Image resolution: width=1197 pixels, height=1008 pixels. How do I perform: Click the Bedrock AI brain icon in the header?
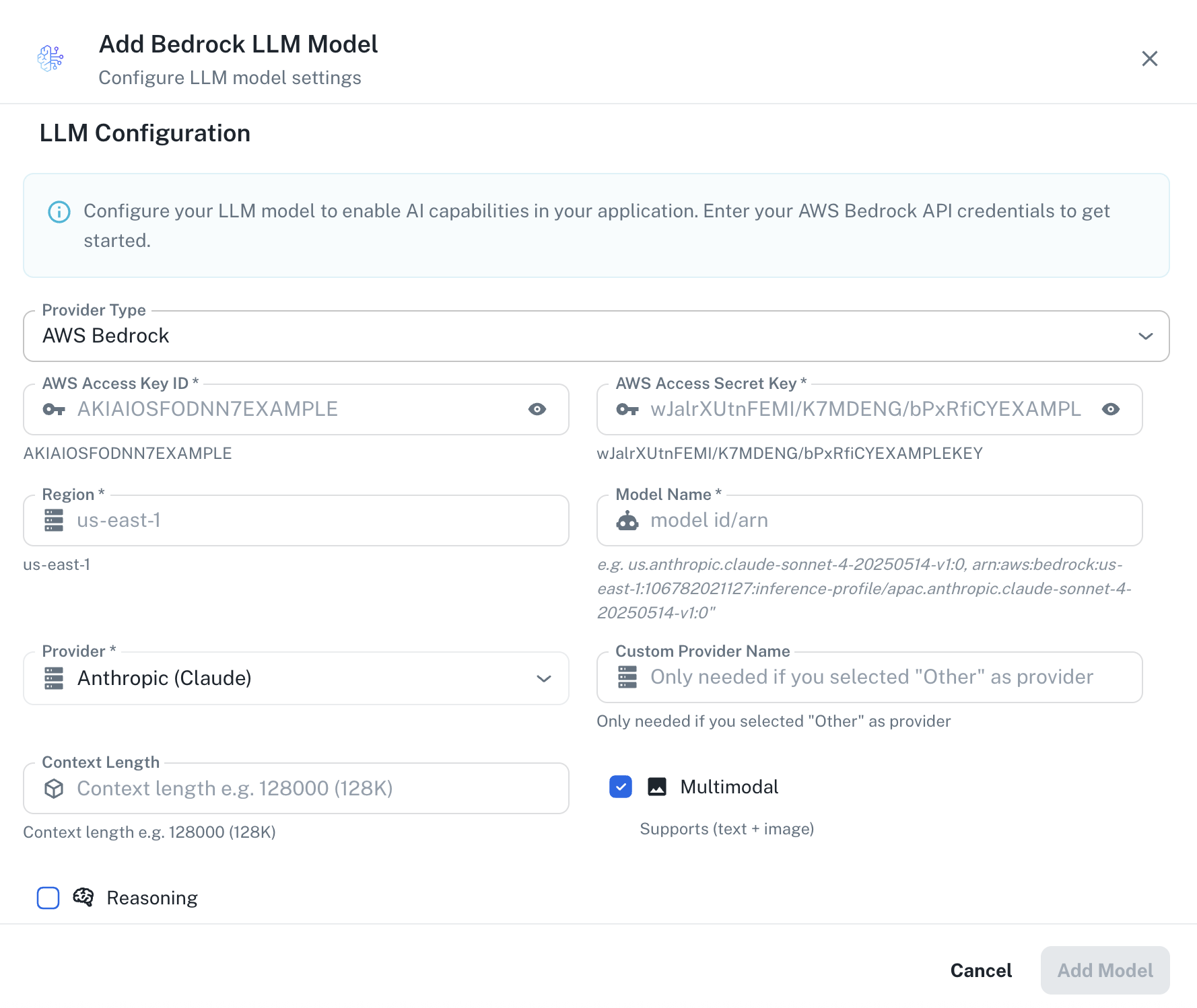point(50,59)
